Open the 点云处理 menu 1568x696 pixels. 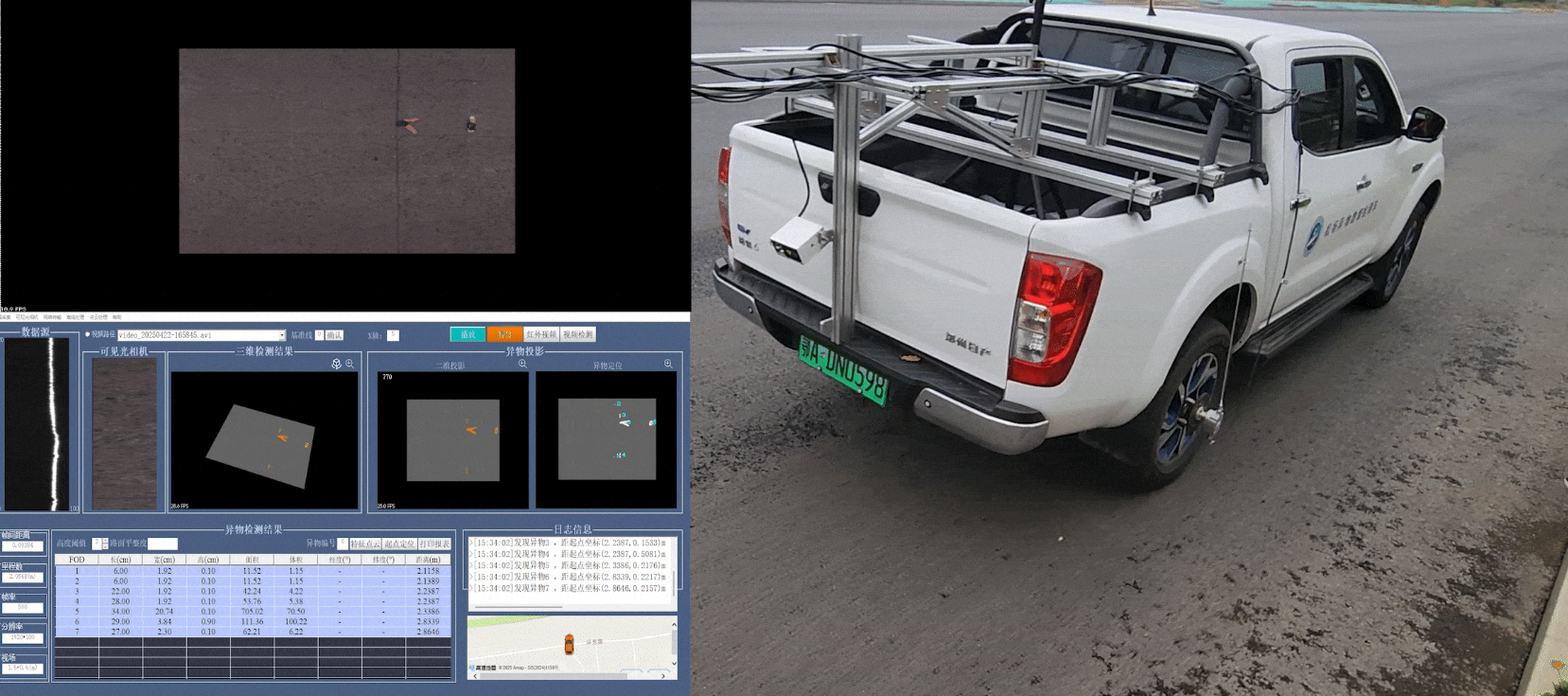[x=98, y=317]
